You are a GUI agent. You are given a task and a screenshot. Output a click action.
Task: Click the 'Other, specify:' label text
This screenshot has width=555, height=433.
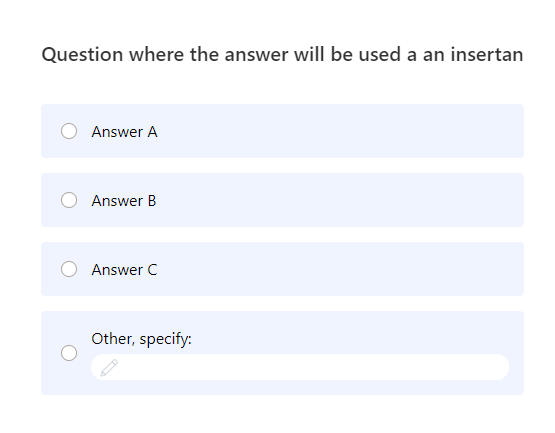[141, 339]
